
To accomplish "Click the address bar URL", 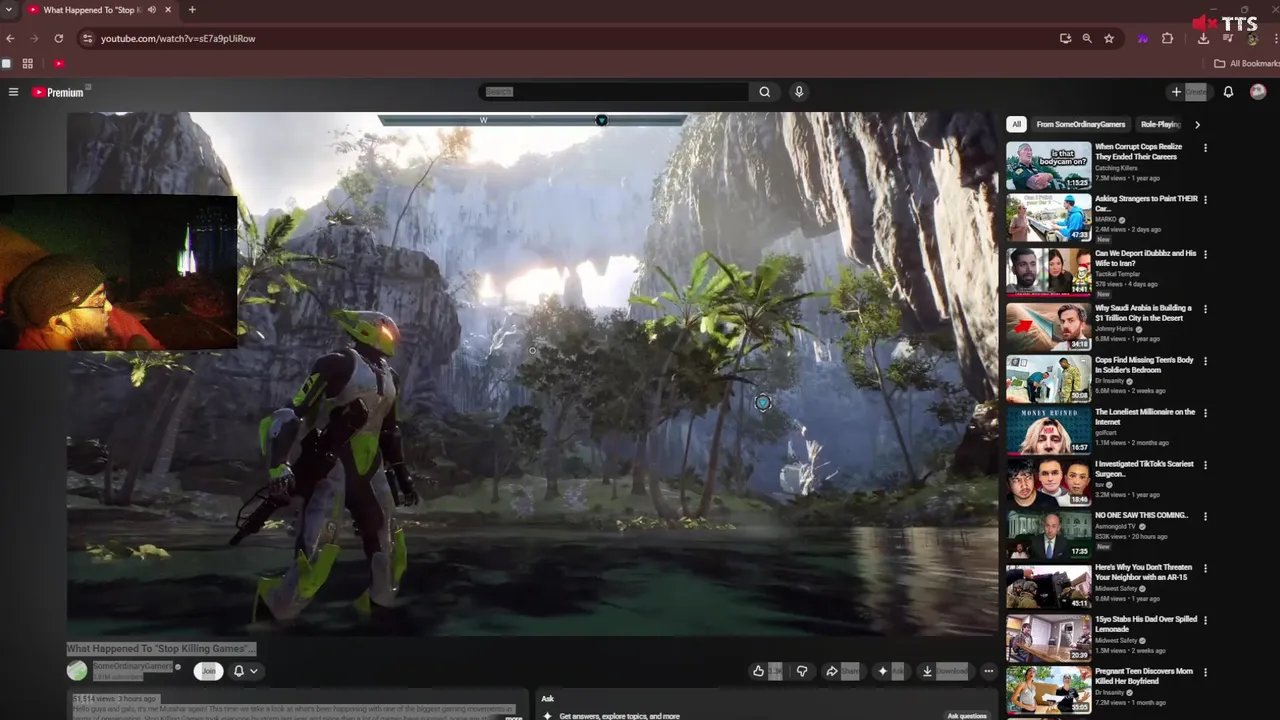I will (178, 38).
